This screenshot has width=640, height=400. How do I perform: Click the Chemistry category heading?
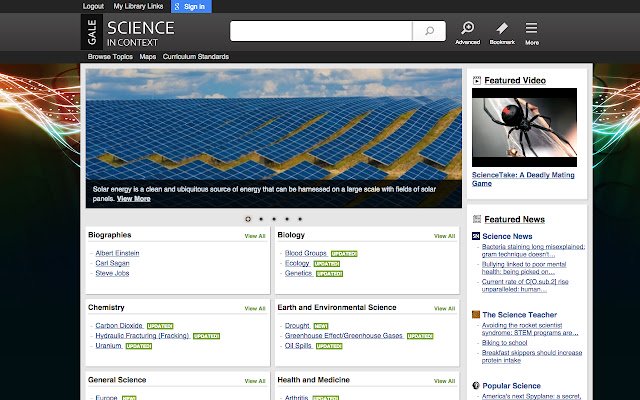coord(106,307)
